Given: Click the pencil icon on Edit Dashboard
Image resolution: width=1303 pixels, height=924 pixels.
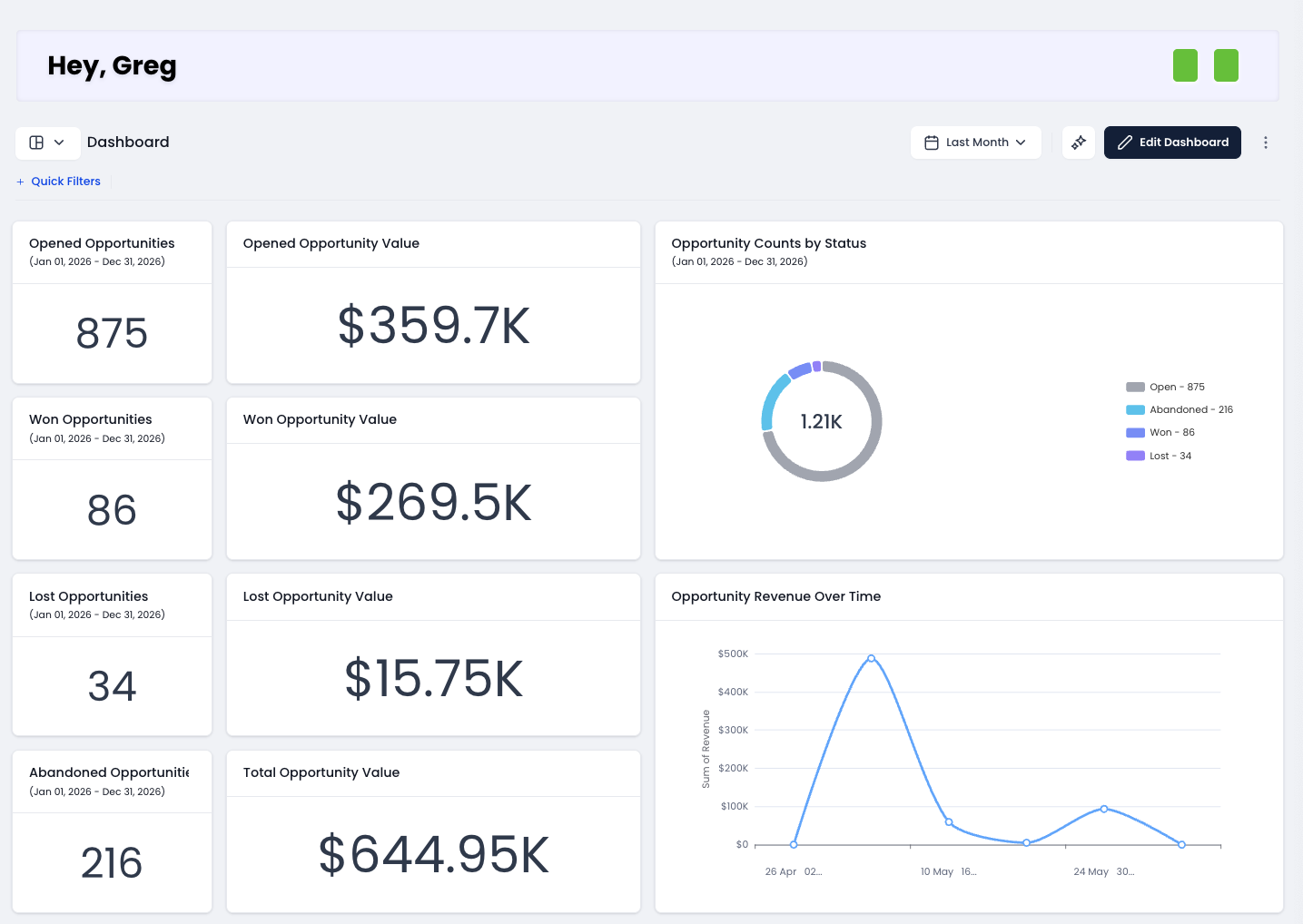Looking at the screenshot, I should tap(1124, 143).
